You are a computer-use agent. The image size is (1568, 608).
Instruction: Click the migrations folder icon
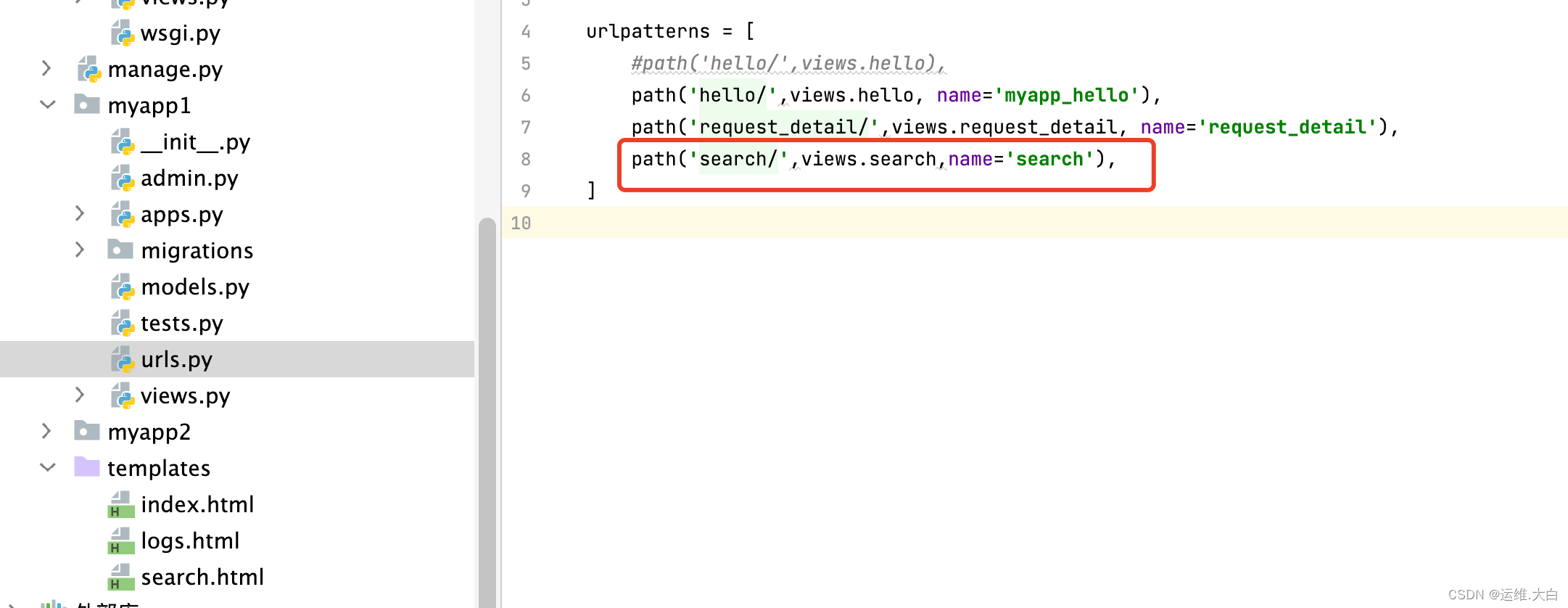click(120, 250)
